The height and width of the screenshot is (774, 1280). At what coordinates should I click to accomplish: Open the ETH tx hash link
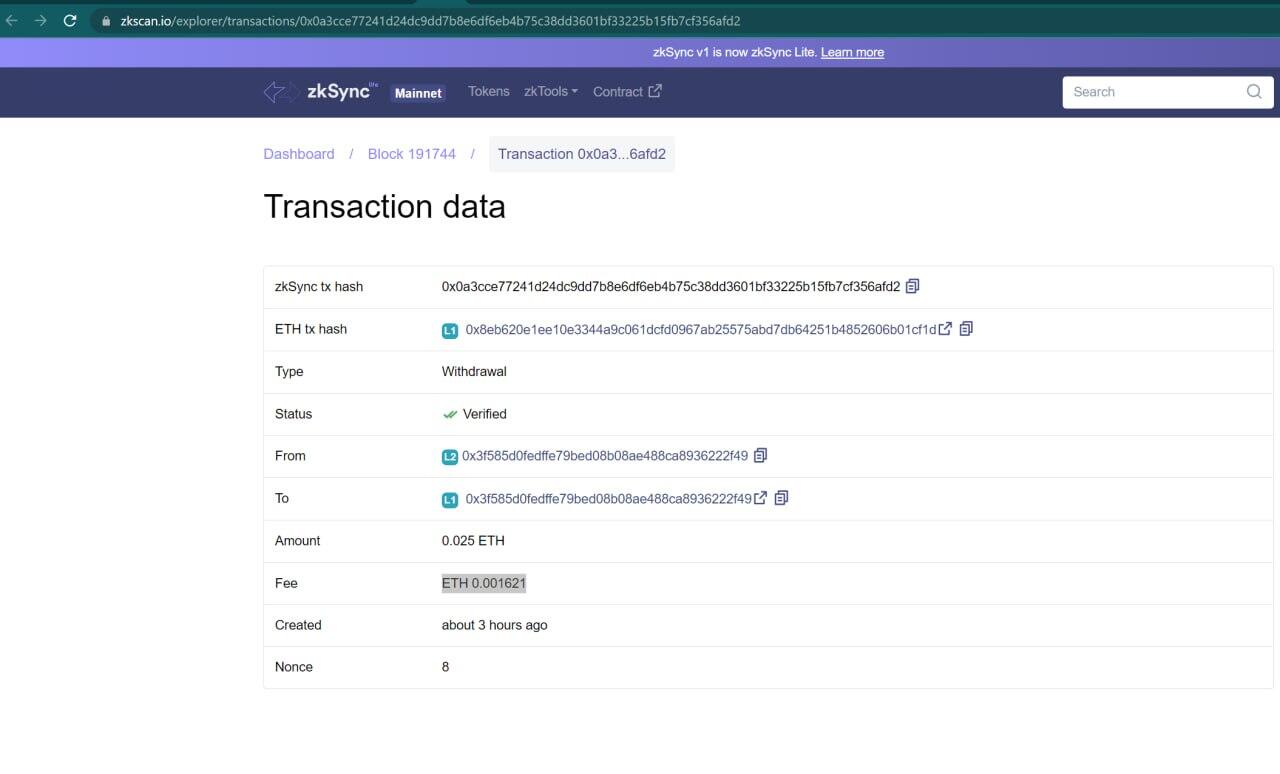(701, 329)
